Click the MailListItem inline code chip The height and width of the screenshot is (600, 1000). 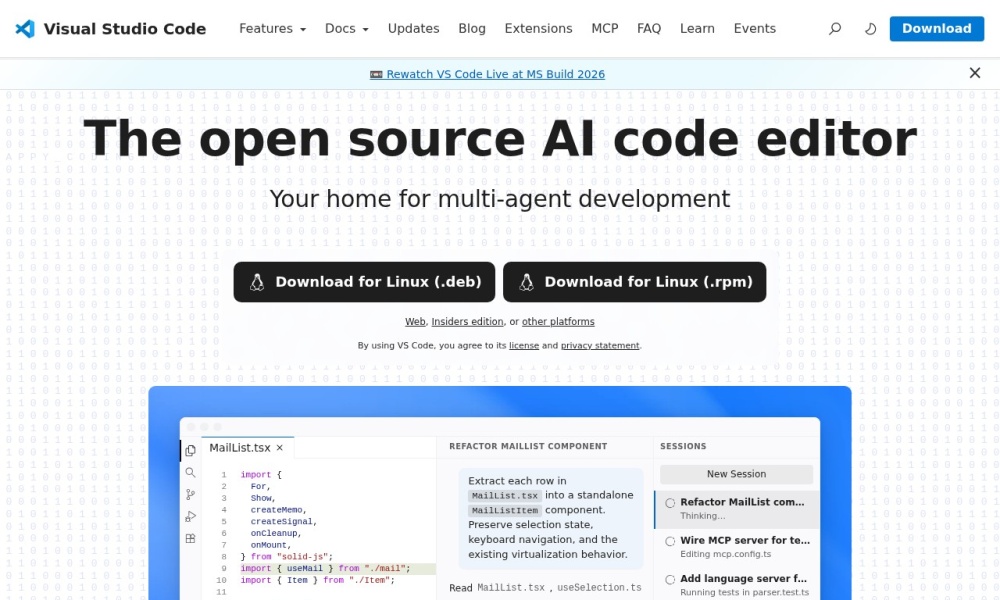point(504,511)
